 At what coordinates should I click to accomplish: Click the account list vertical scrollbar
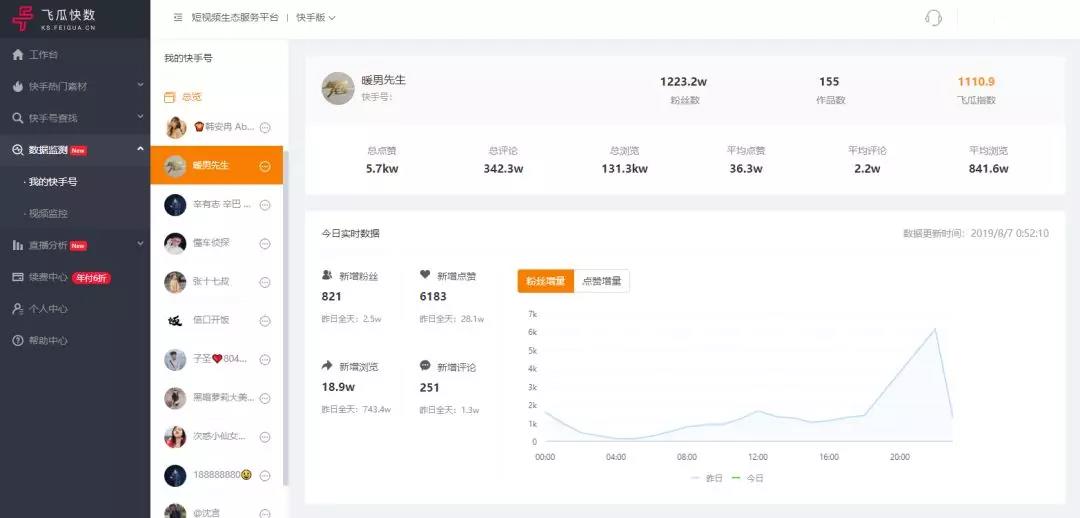(x=285, y=317)
